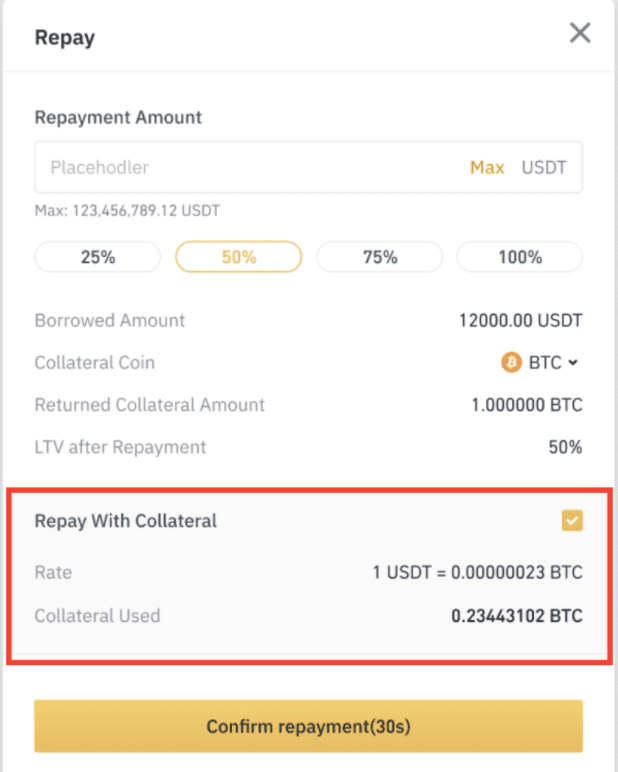The height and width of the screenshot is (772, 618).
Task: Click the 50% LTV after Repayment value
Action: coord(565,447)
